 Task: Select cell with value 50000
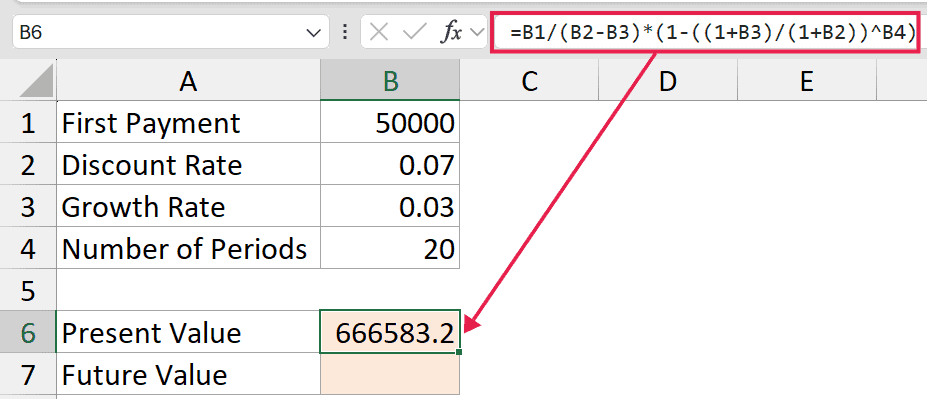(x=390, y=123)
